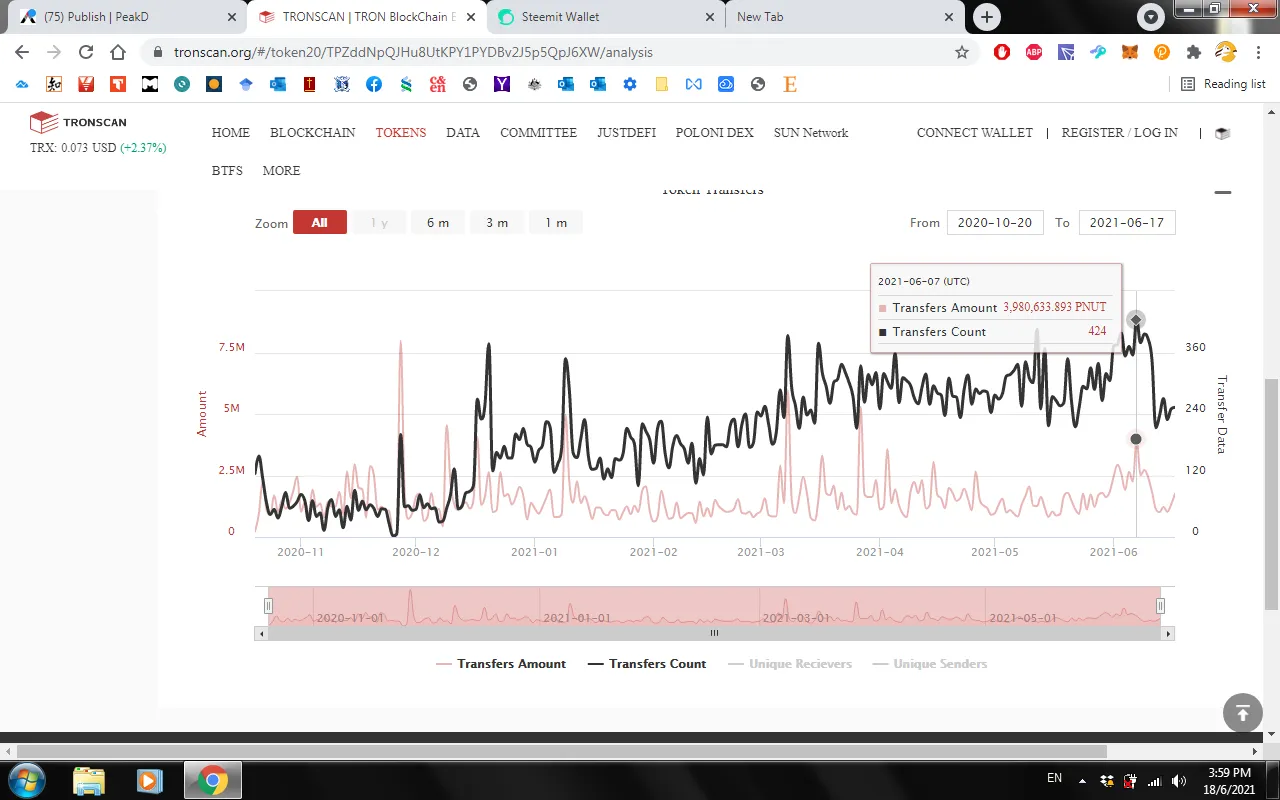Open the SUN Network link
Viewport: 1280px width, 800px height.
pos(811,133)
